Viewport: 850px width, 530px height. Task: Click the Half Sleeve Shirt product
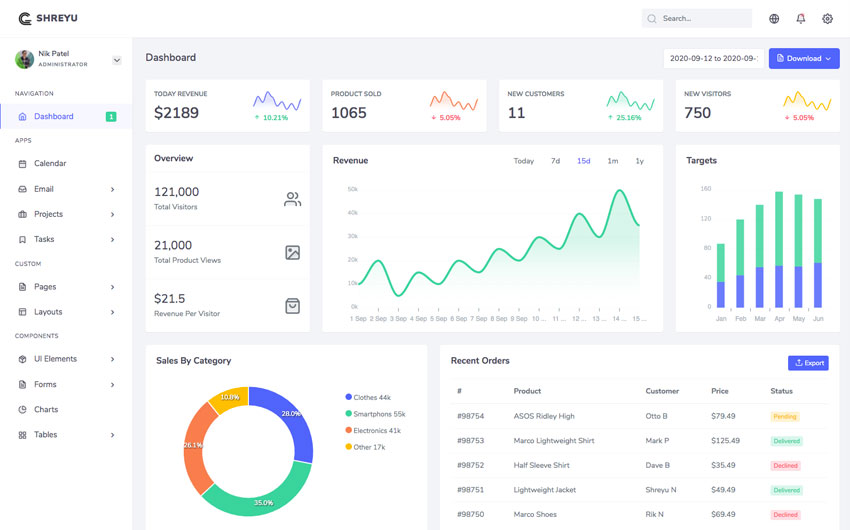point(541,466)
